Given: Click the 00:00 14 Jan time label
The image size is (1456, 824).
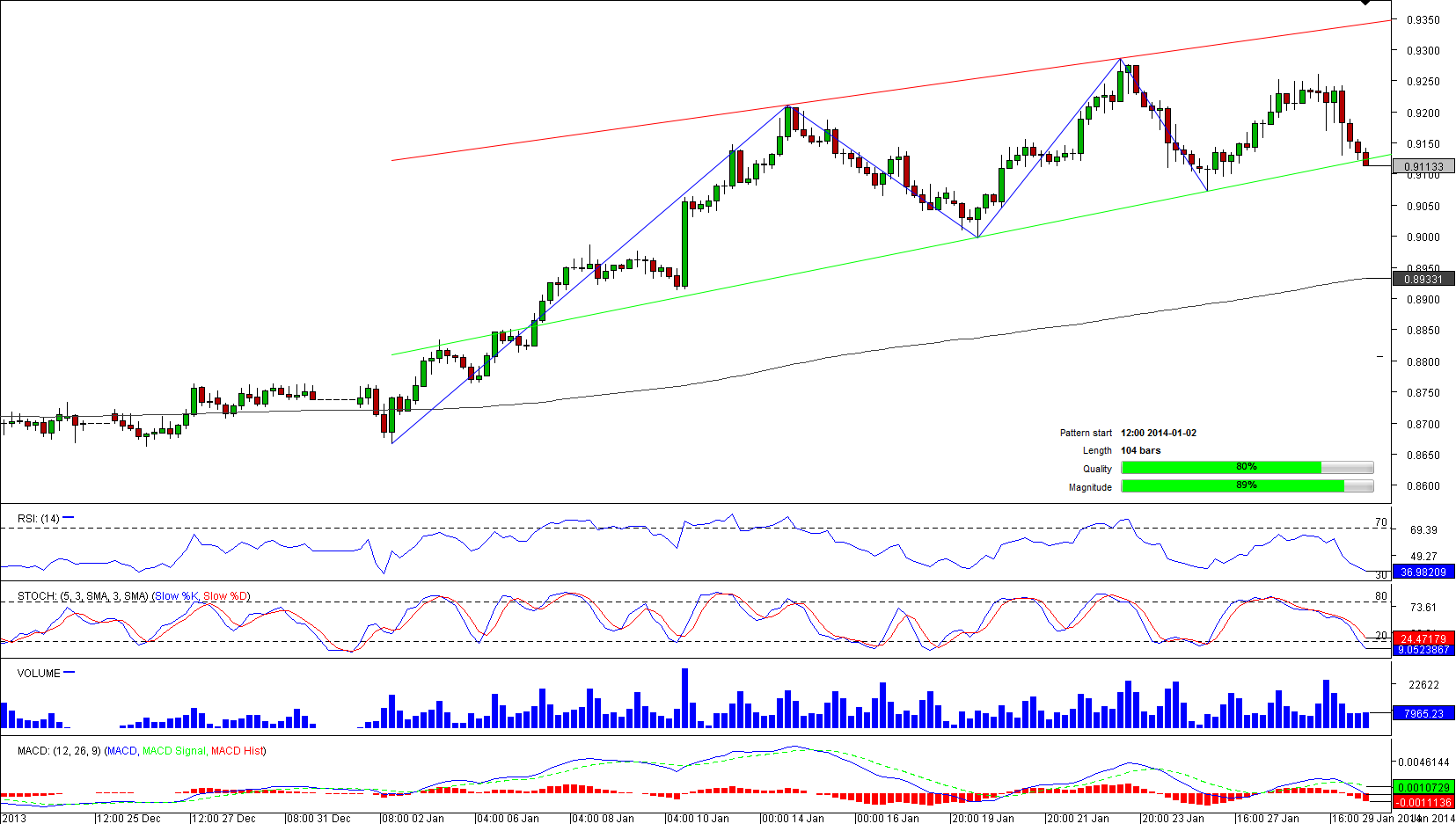Looking at the screenshot, I should (x=793, y=819).
